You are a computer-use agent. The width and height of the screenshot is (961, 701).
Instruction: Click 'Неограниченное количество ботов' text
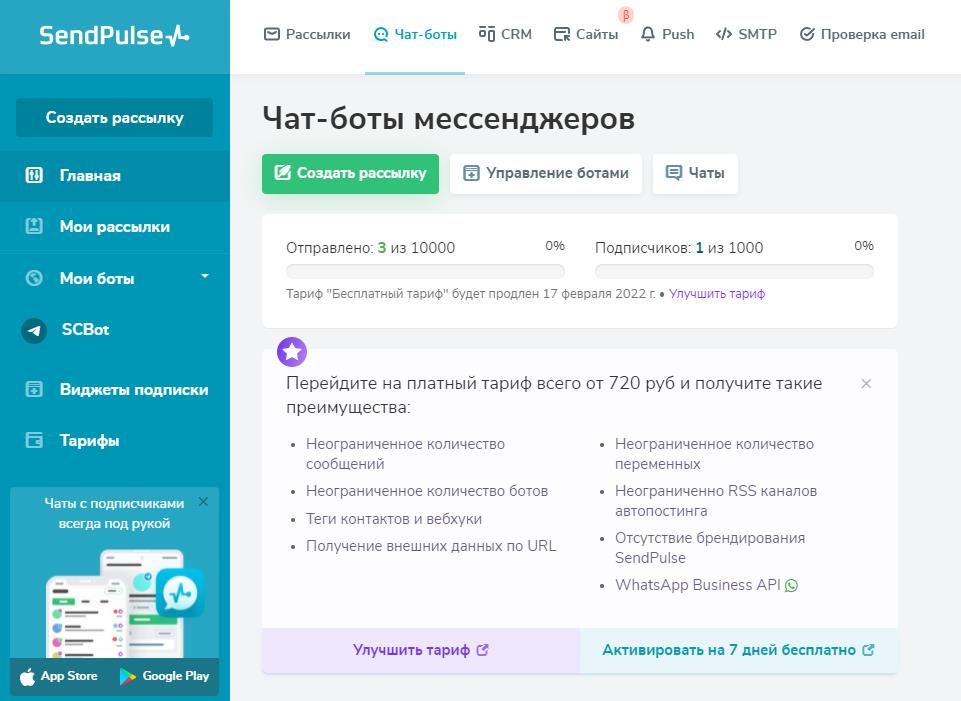pyautogui.click(x=427, y=491)
